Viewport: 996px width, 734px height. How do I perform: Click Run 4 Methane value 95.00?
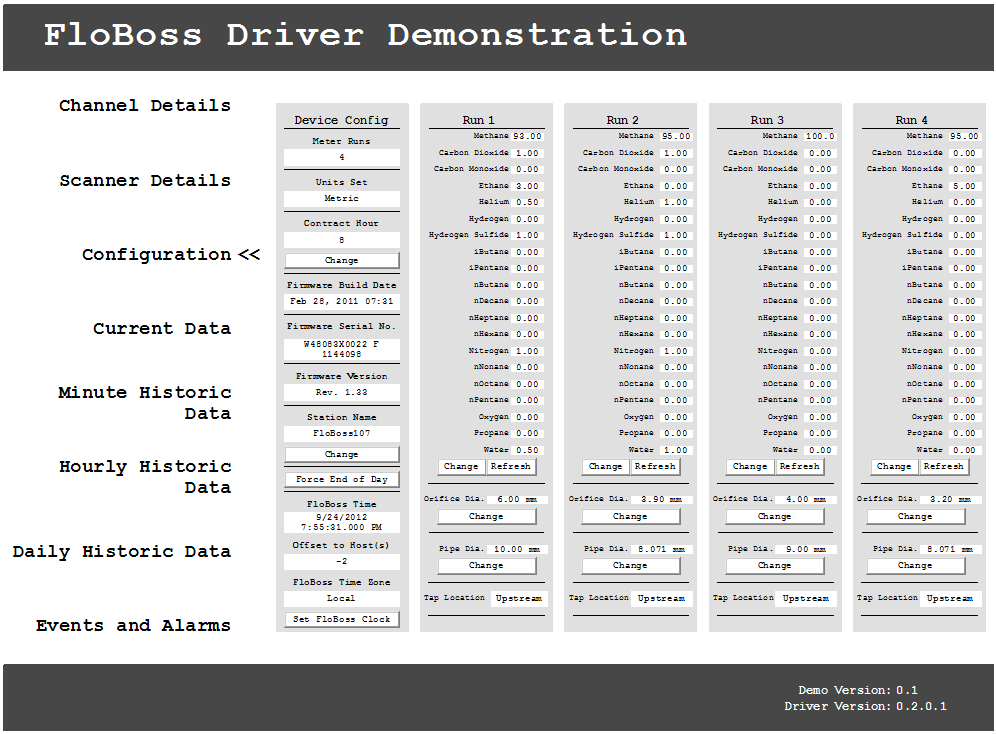[x=964, y=137]
